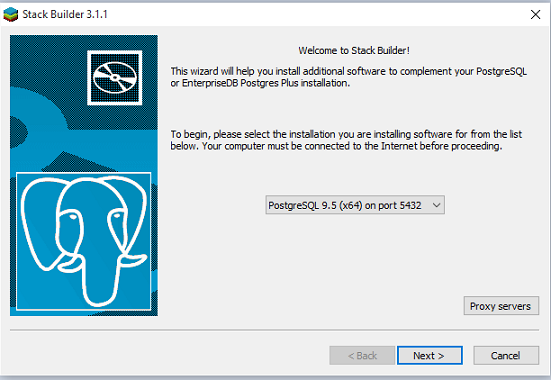Click the 'Welcome to Stack Builder!' heading
This screenshot has width=551, height=380.
pos(354,51)
